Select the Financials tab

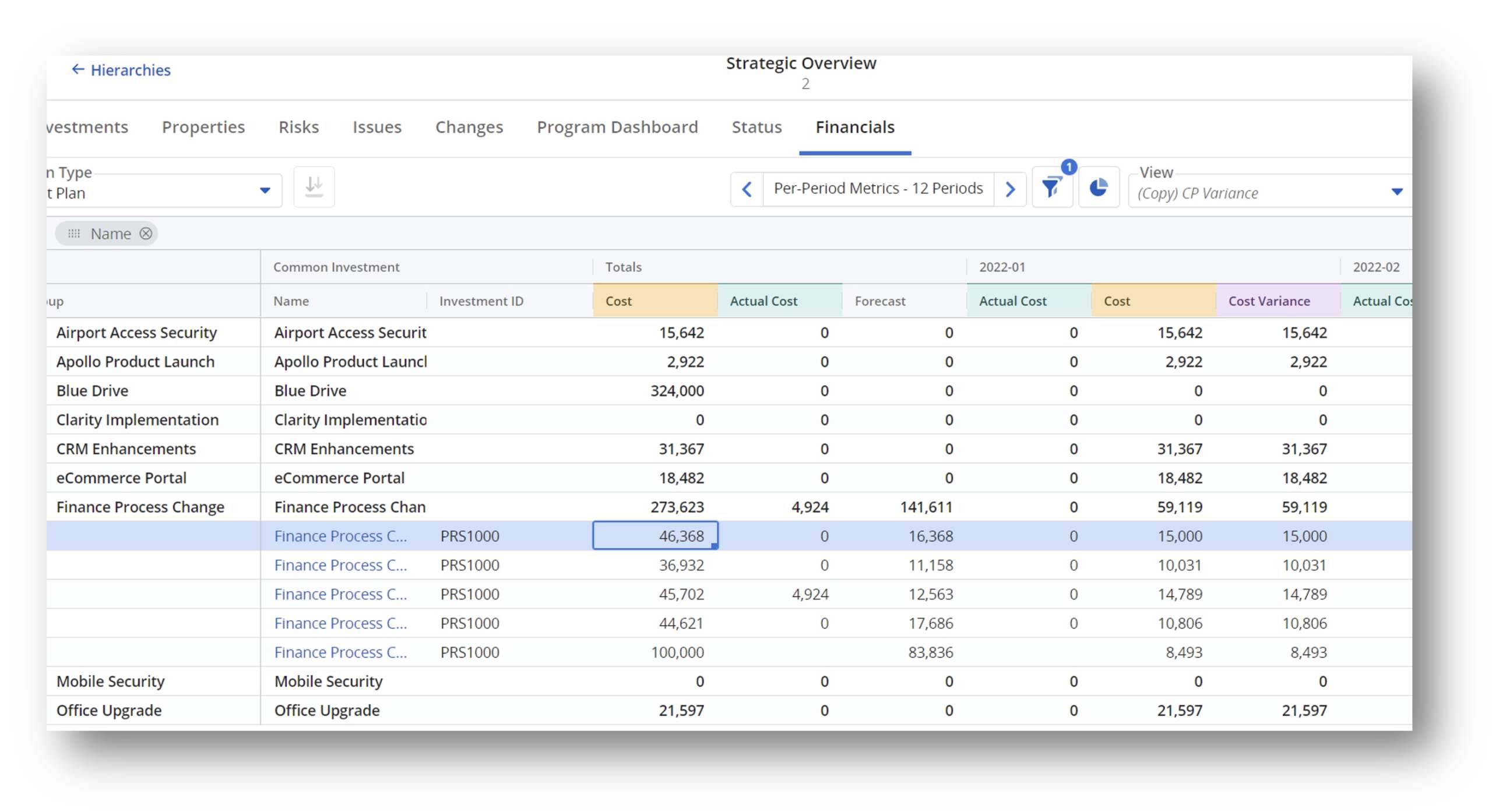pyautogui.click(x=855, y=127)
